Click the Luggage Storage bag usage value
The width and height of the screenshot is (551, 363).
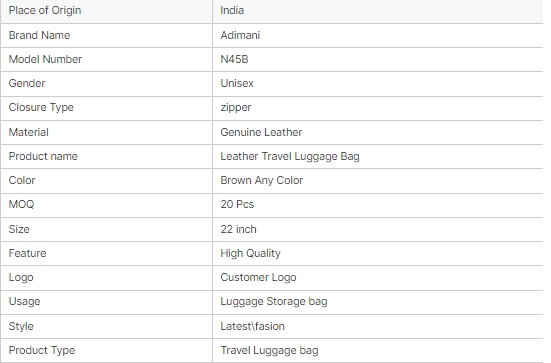click(x=274, y=302)
